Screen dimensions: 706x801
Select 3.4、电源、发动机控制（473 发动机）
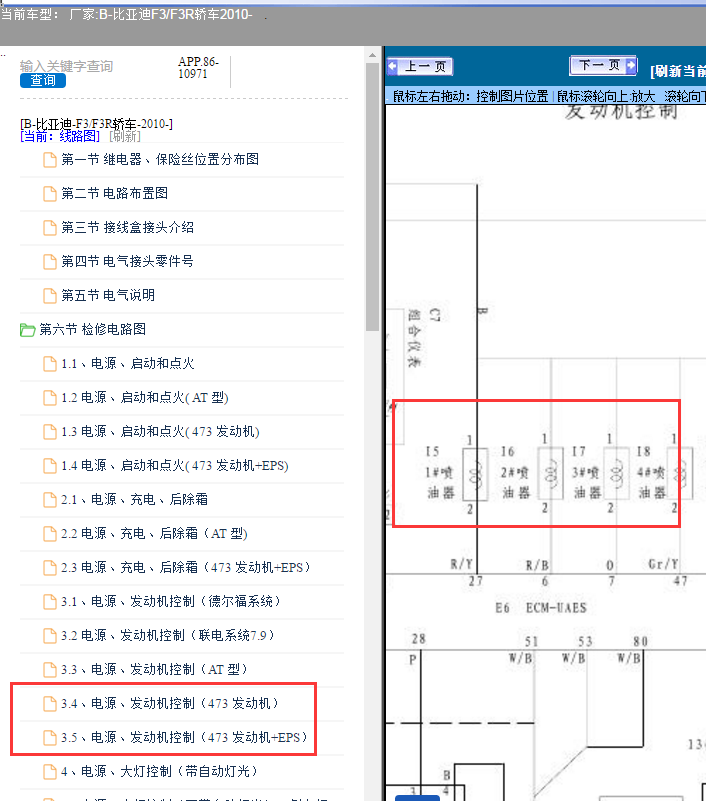click(x=170, y=704)
